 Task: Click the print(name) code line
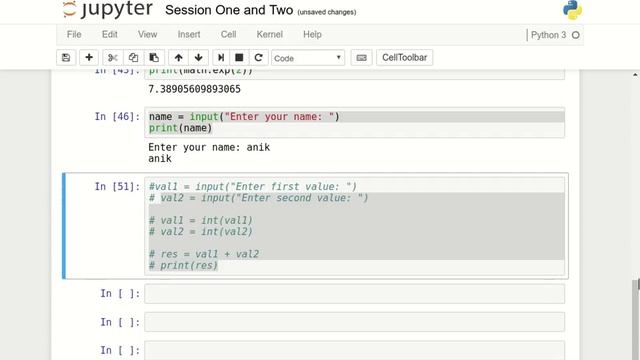[x=180, y=128]
